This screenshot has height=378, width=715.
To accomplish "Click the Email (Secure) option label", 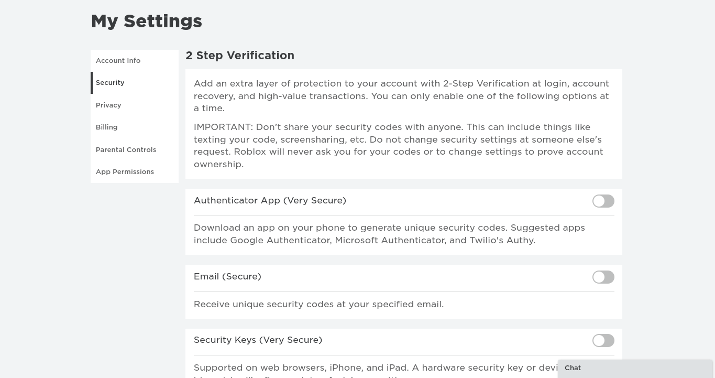I will pyautogui.click(x=228, y=276).
